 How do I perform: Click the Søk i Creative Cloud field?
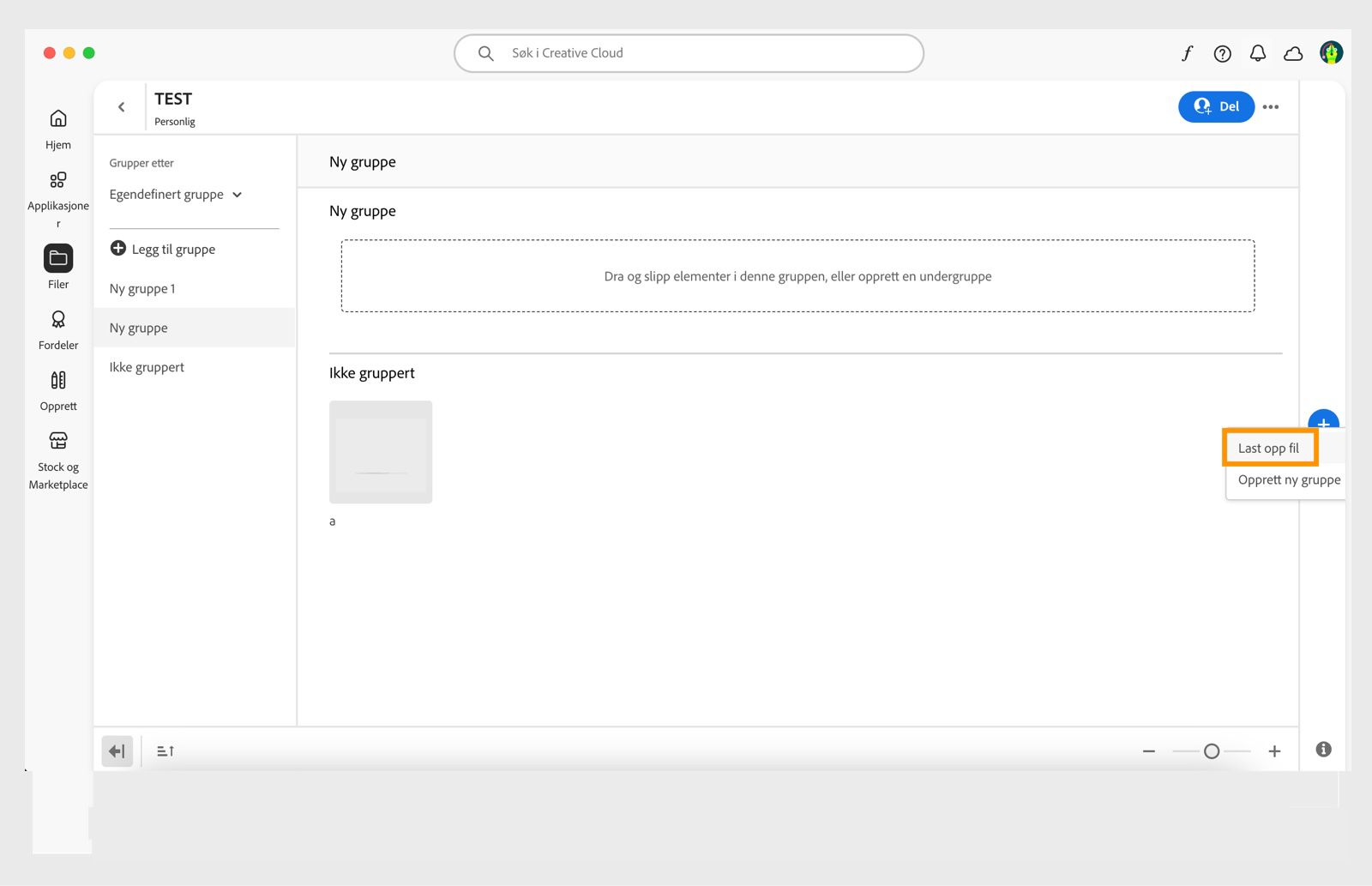pyautogui.click(x=689, y=53)
